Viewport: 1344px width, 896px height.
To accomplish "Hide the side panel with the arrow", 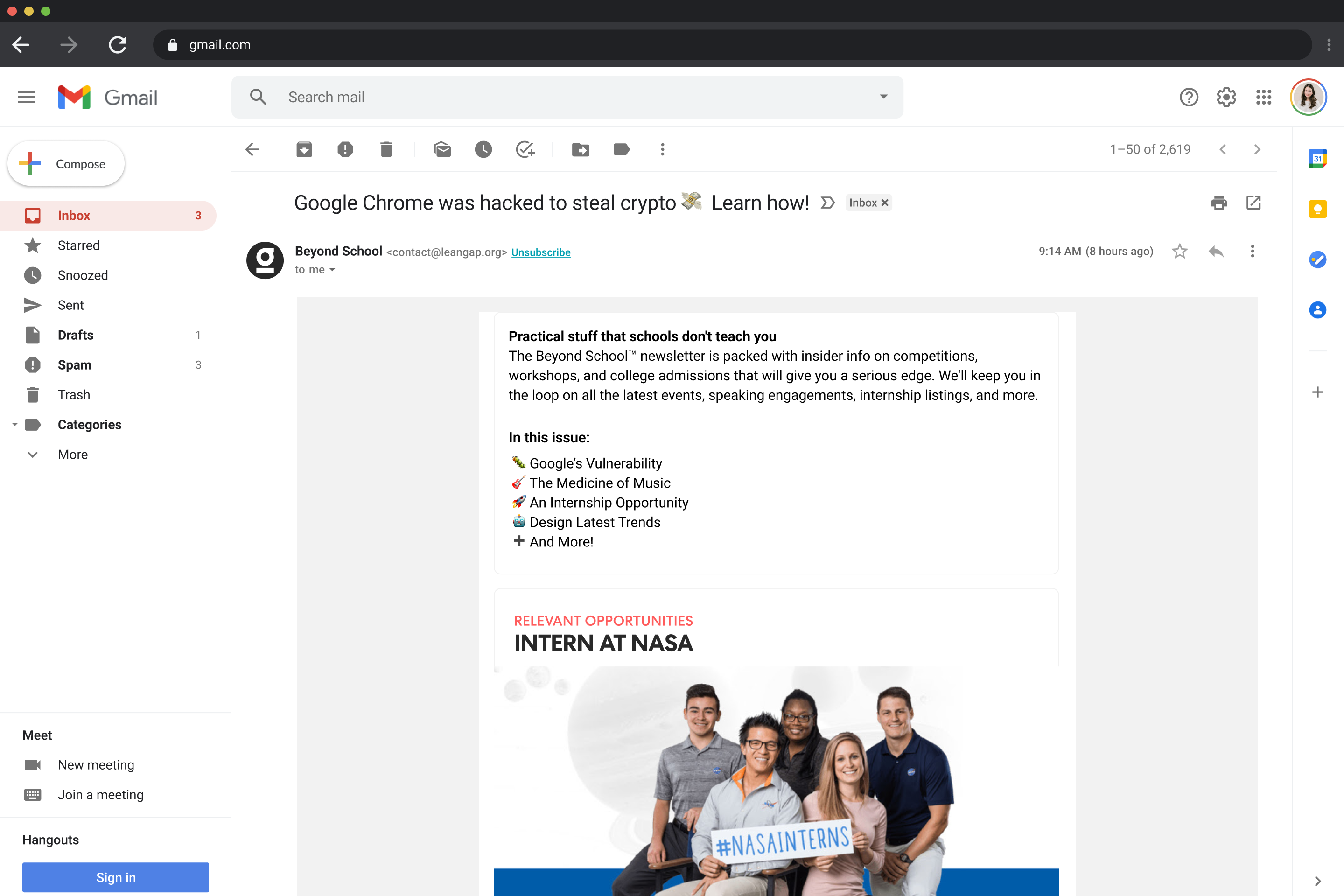I will pyautogui.click(x=1318, y=881).
